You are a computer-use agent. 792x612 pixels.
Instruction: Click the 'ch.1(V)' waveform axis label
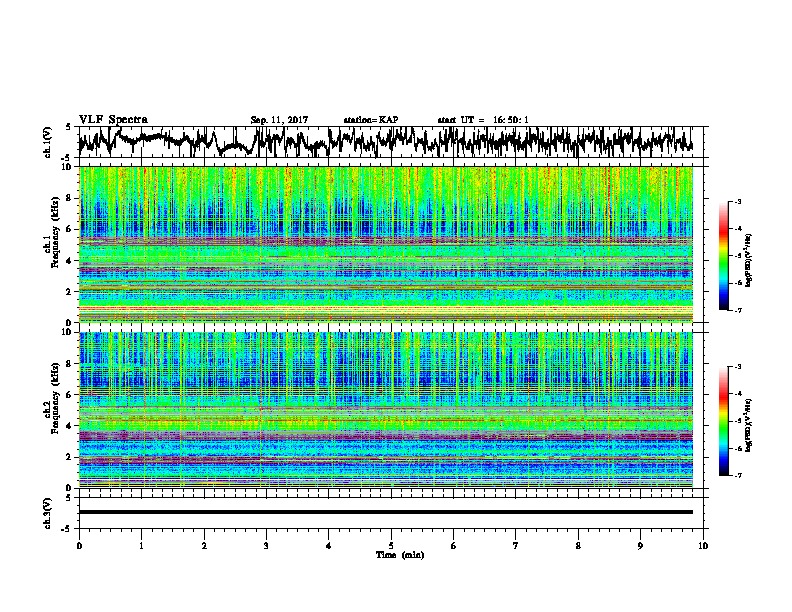pyautogui.click(x=48, y=142)
